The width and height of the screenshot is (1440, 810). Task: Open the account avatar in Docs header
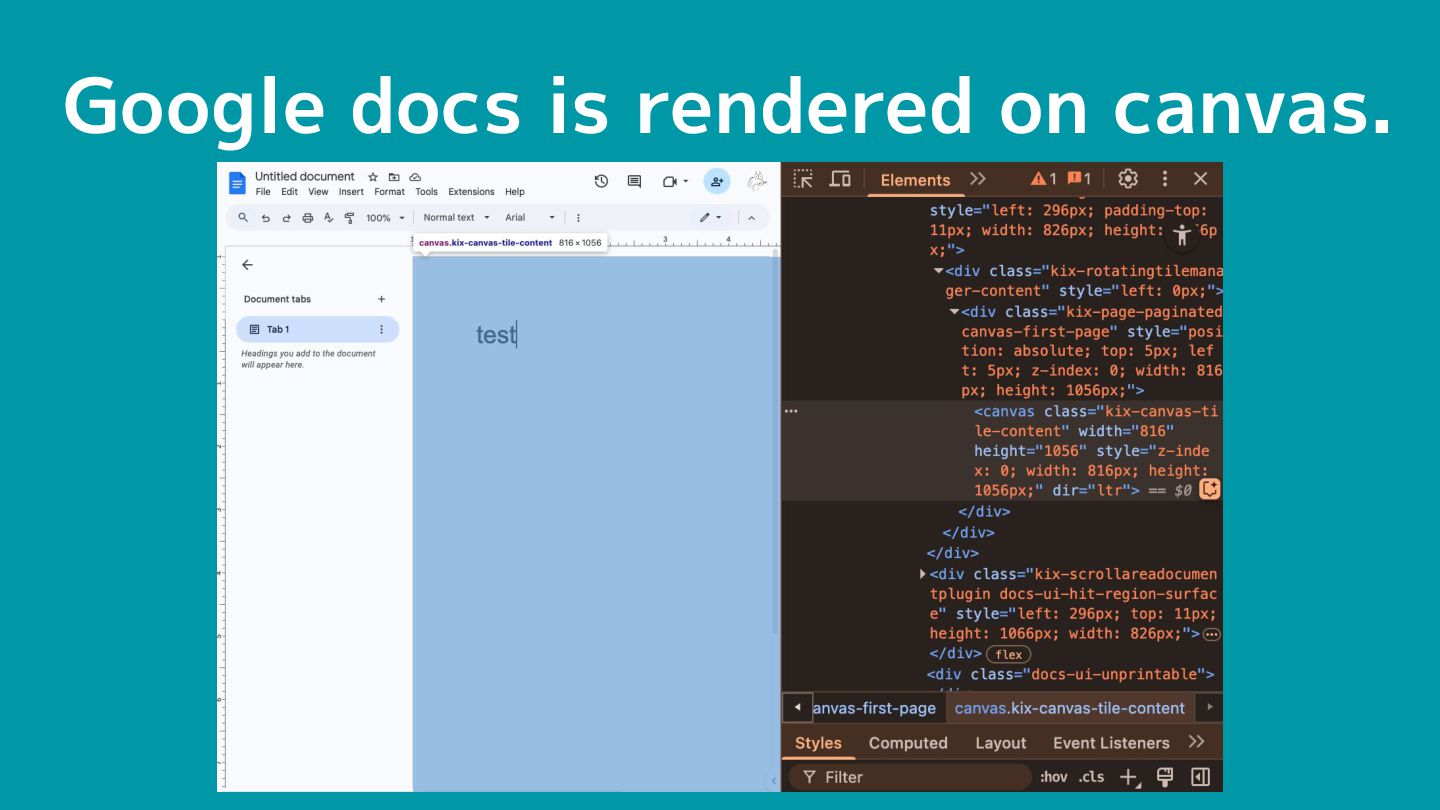tap(757, 181)
